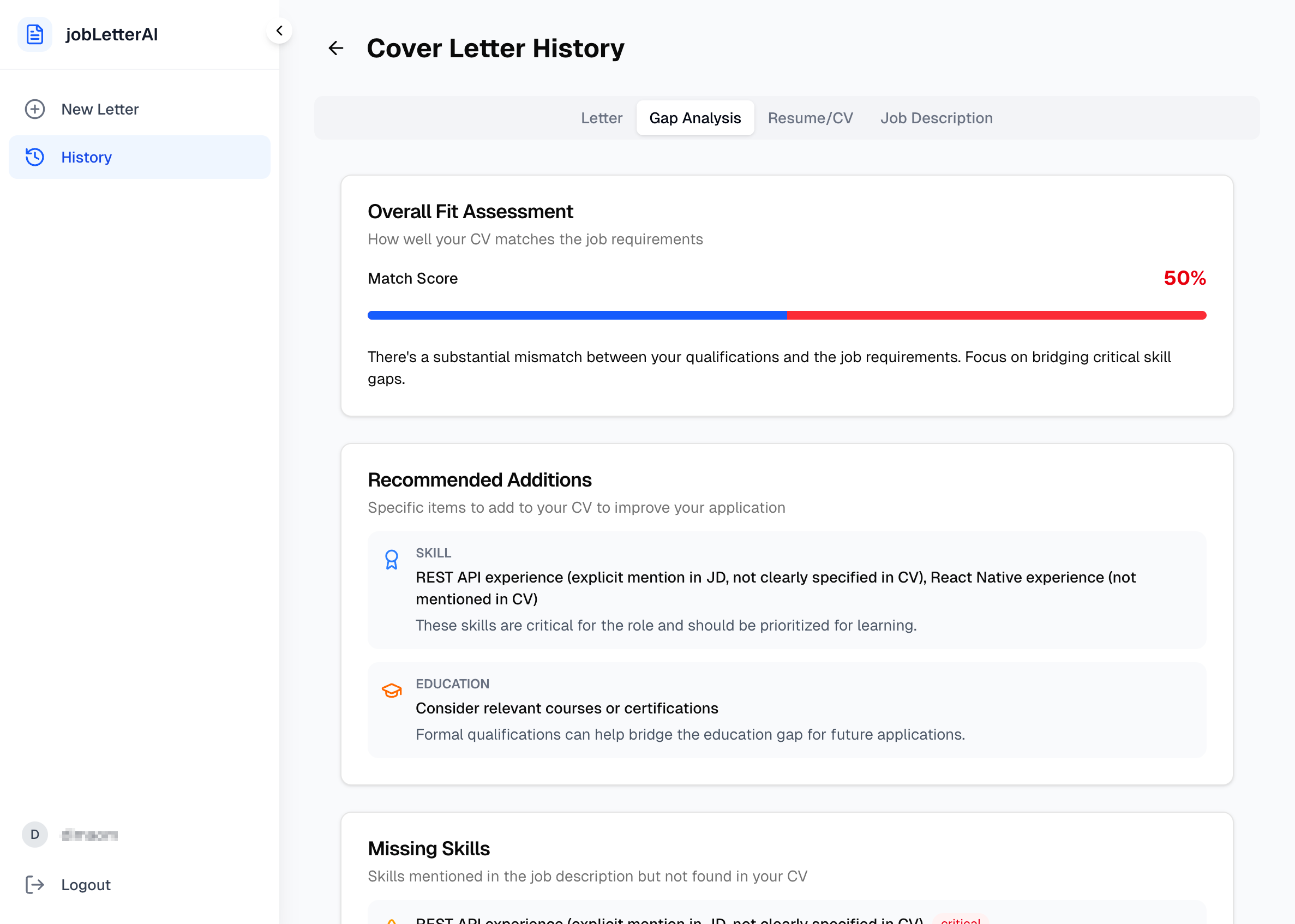Collapse the sidebar with the chevron

pos(279,31)
